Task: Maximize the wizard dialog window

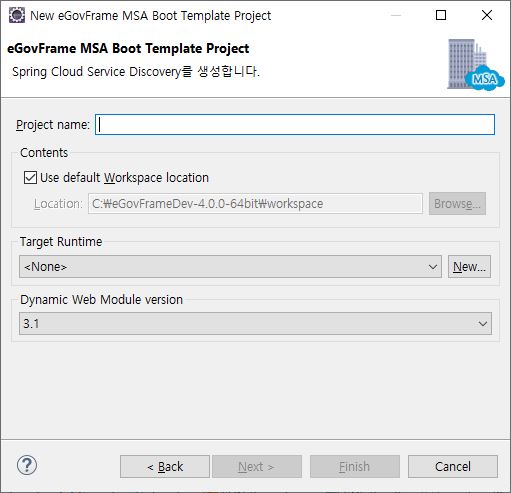Action: point(441,15)
